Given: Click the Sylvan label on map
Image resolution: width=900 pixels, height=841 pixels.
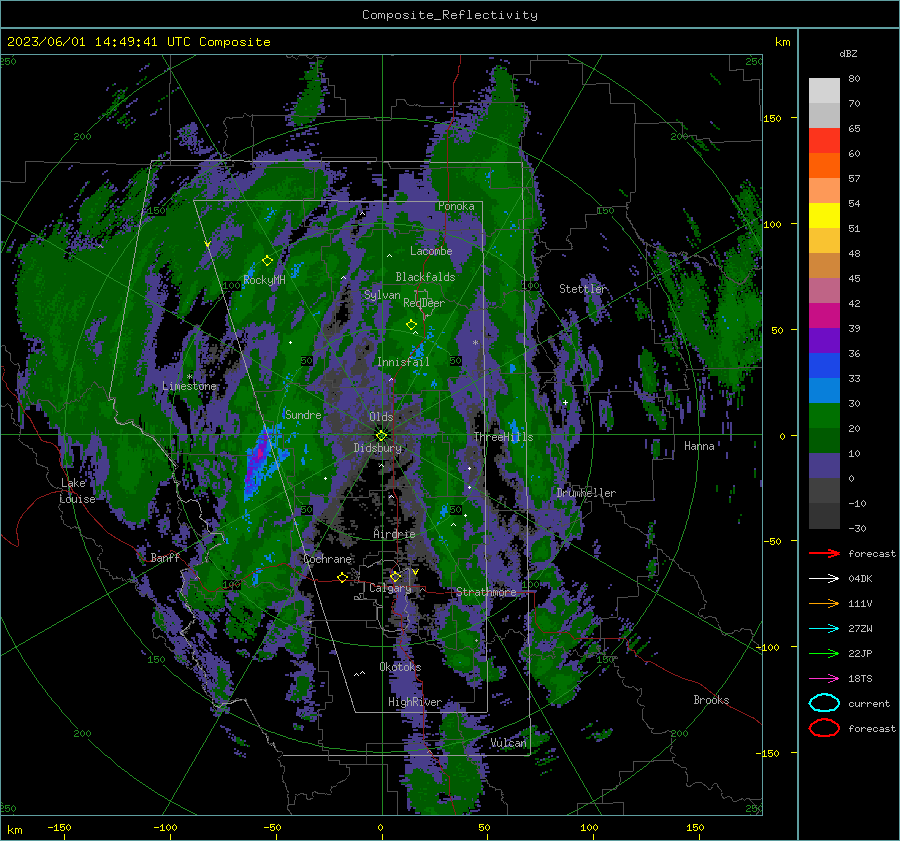Looking at the screenshot, I should click(x=382, y=295).
